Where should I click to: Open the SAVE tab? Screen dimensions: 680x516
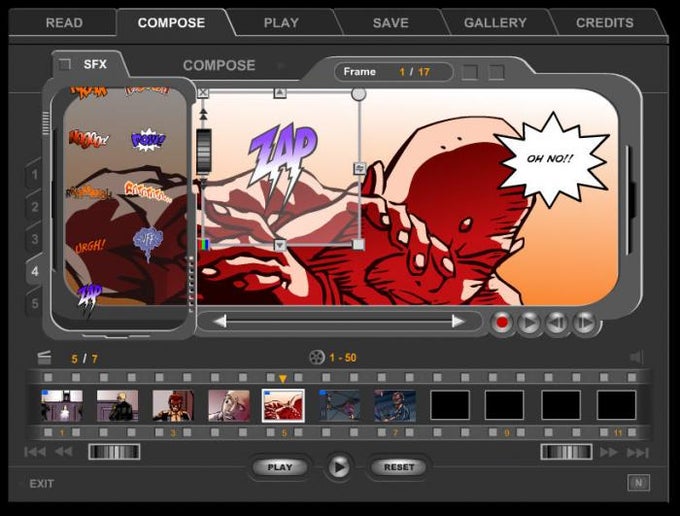pos(390,23)
